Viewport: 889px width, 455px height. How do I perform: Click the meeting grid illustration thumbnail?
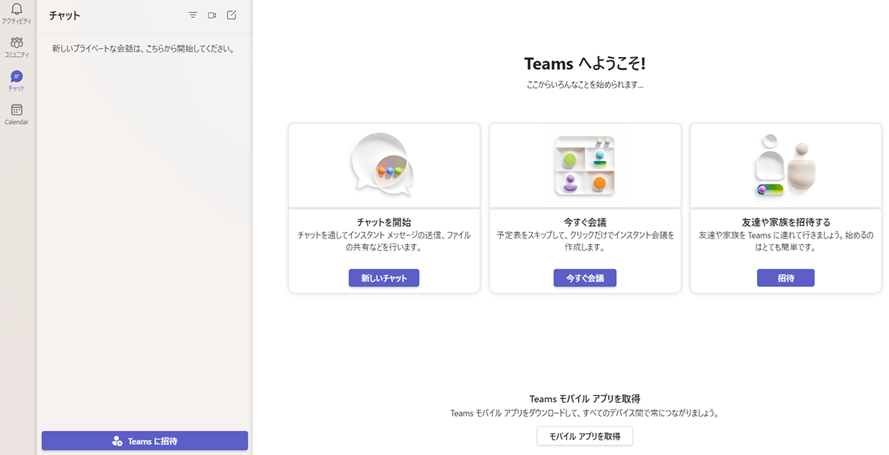(x=585, y=165)
